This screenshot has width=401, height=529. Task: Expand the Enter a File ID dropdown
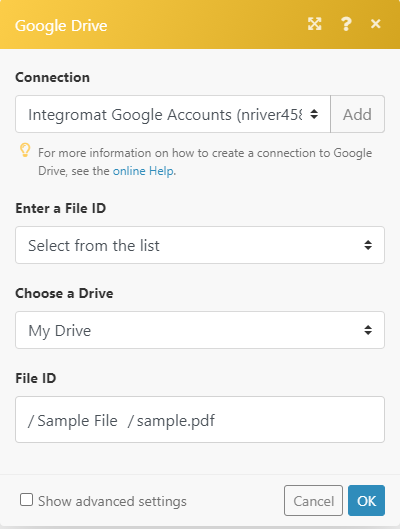pyautogui.click(x=200, y=245)
